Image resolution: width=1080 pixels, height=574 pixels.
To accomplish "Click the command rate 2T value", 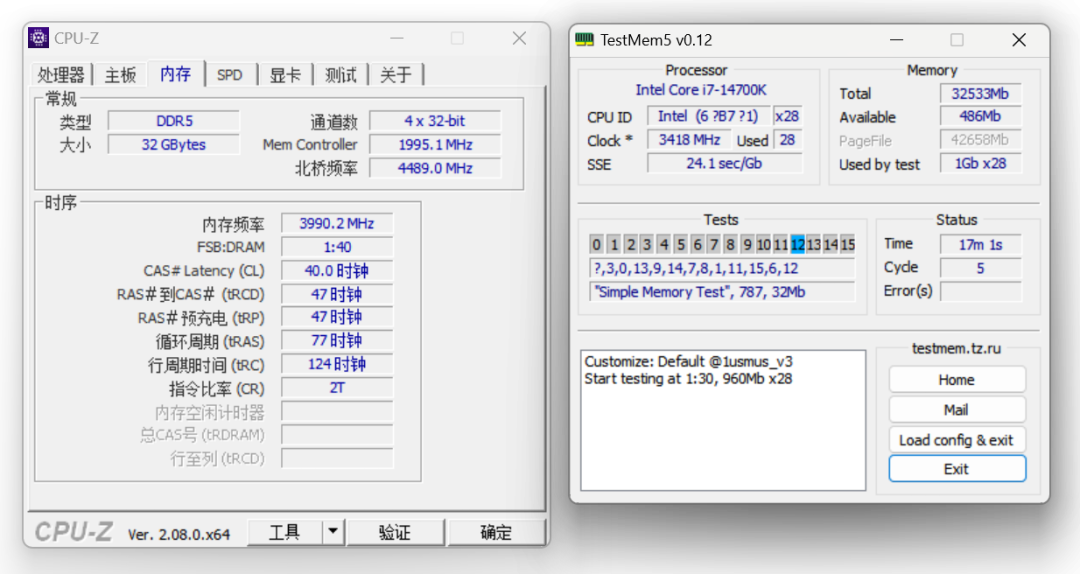I will pos(337,388).
